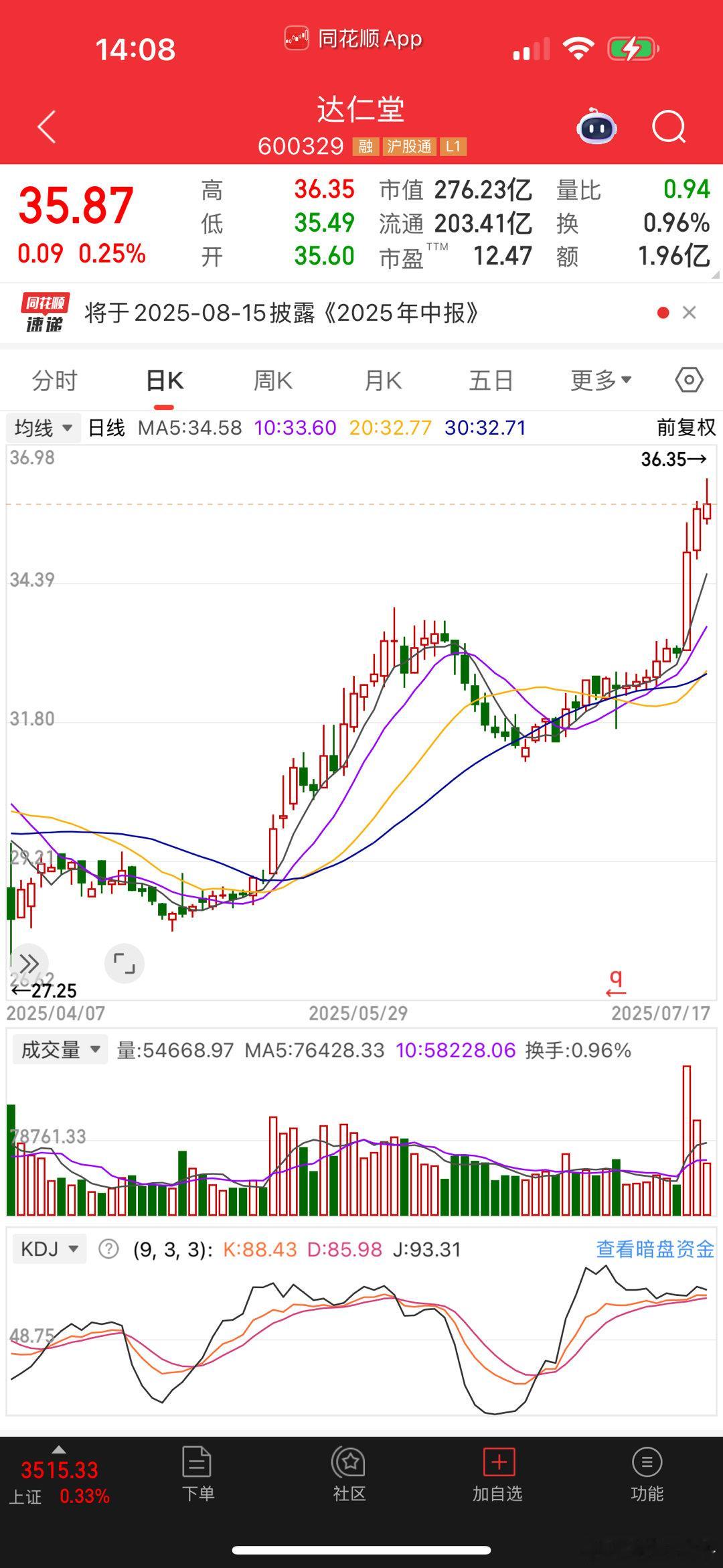Tap the 同花顺速递 logo
The image size is (723, 1568).
pos(45,312)
